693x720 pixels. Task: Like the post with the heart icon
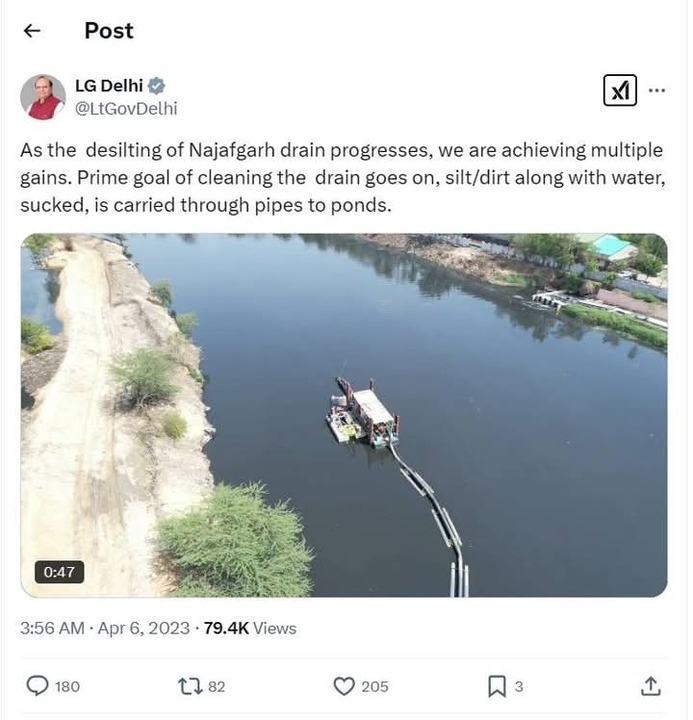pyautogui.click(x=344, y=686)
